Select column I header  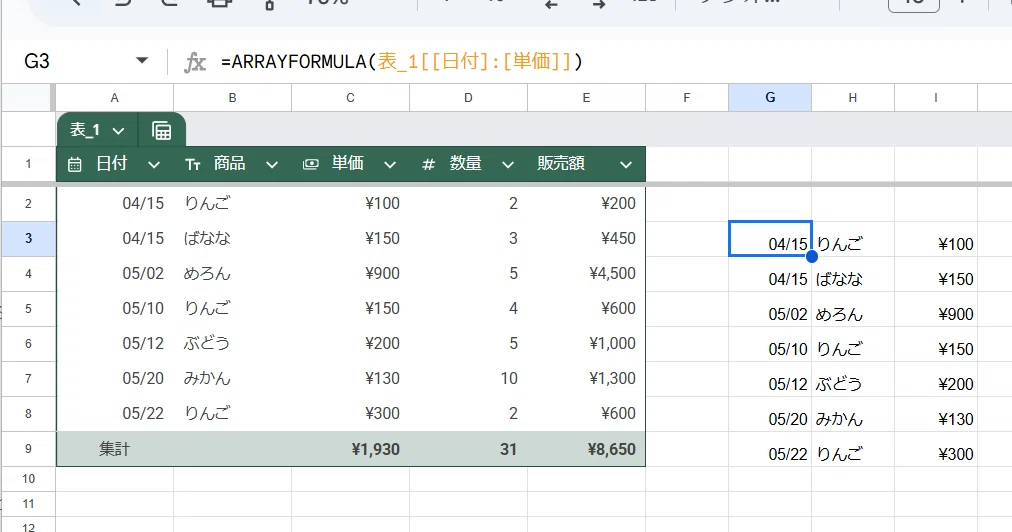935,97
